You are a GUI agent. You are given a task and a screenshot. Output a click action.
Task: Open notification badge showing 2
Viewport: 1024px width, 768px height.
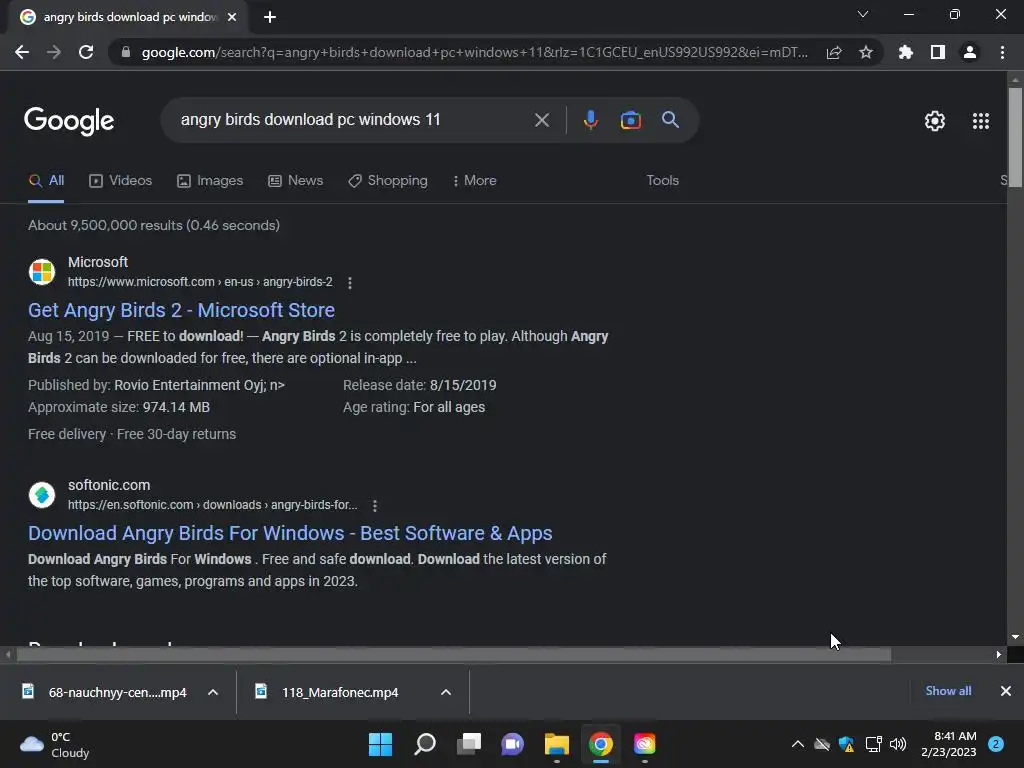click(x=996, y=744)
